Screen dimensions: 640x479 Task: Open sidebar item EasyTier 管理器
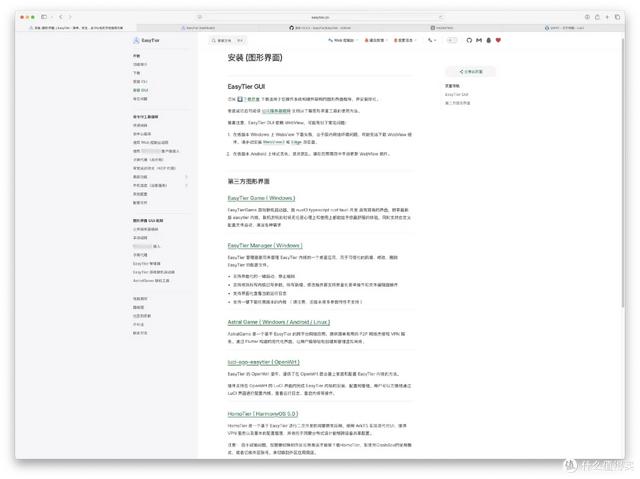click(147, 264)
